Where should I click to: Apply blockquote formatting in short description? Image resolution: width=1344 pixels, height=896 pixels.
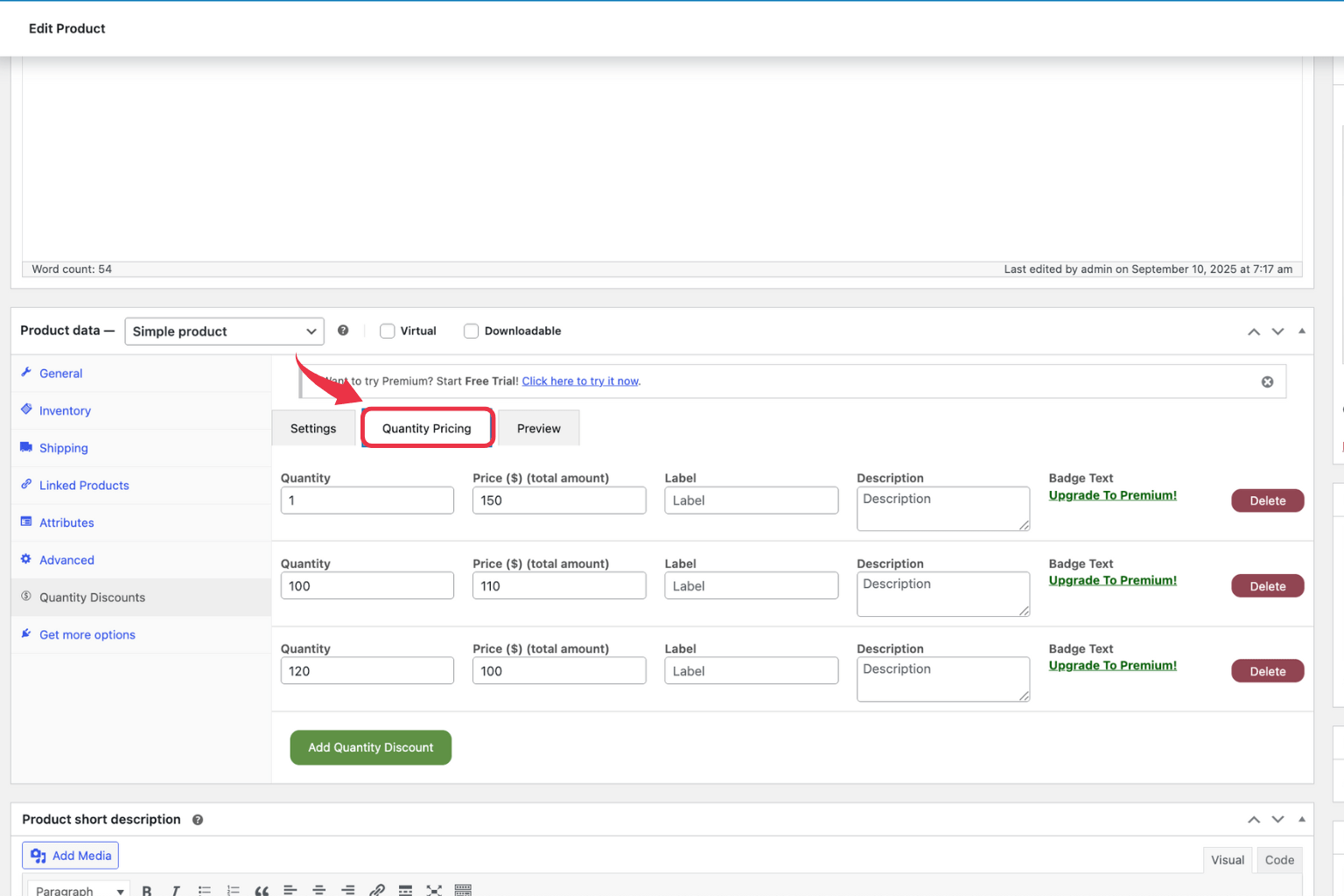262,890
